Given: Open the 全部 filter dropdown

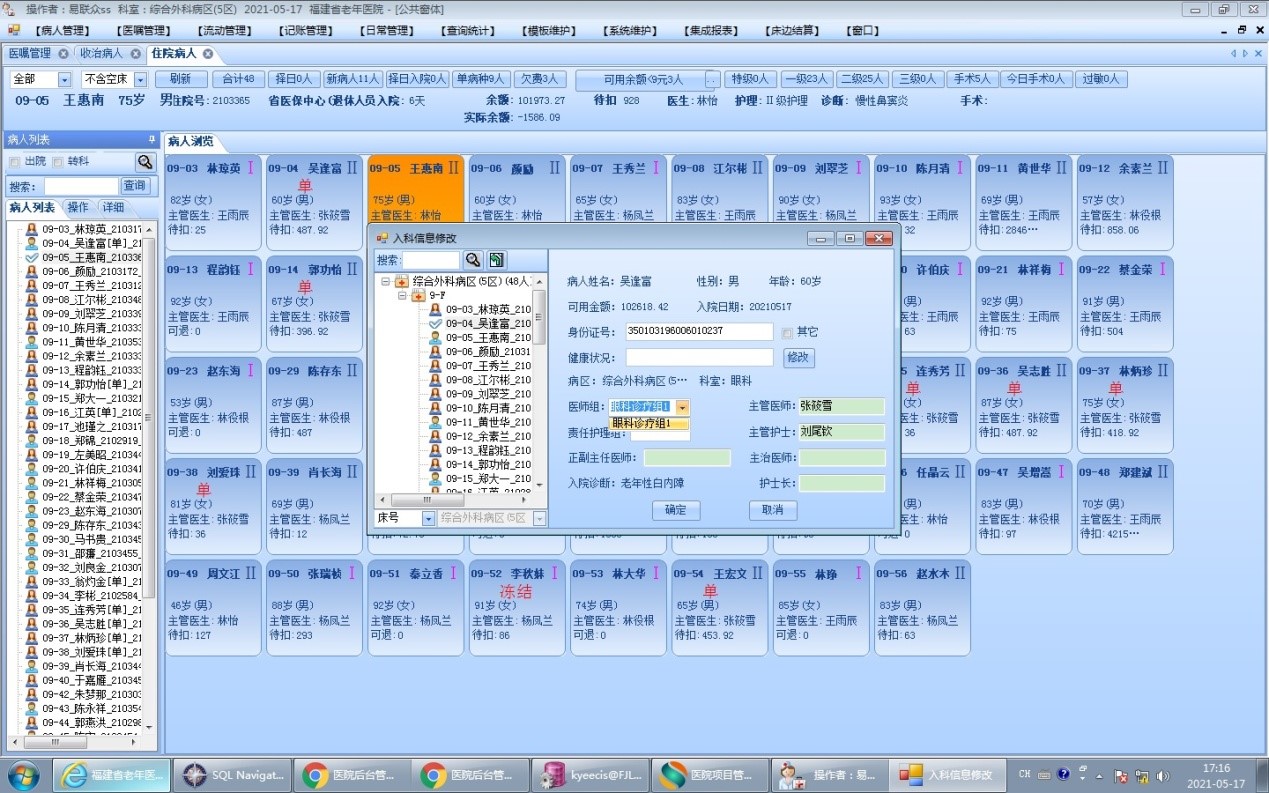Looking at the screenshot, I should [64, 79].
